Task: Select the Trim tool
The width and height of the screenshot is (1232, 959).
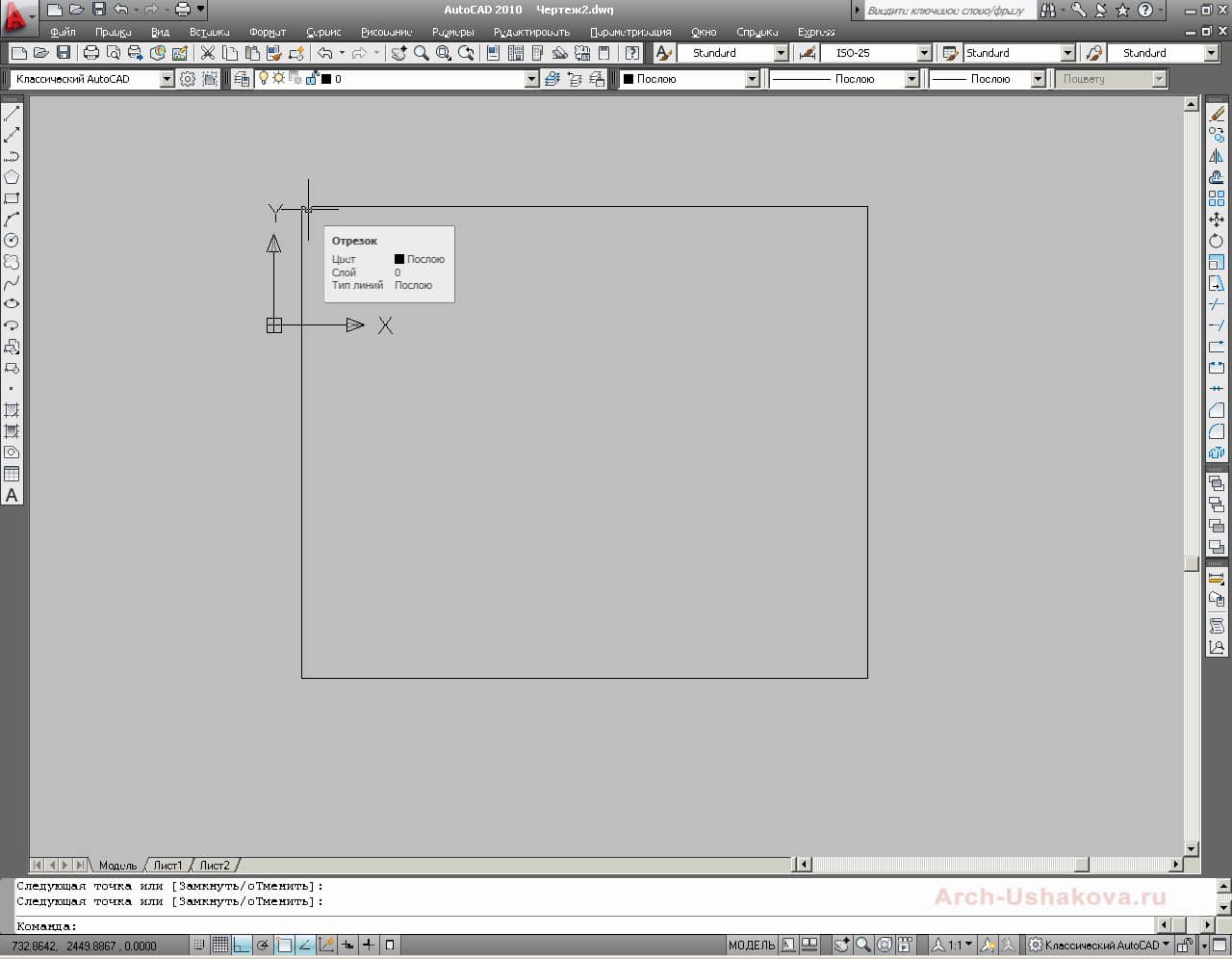Action: (1217, 304)
